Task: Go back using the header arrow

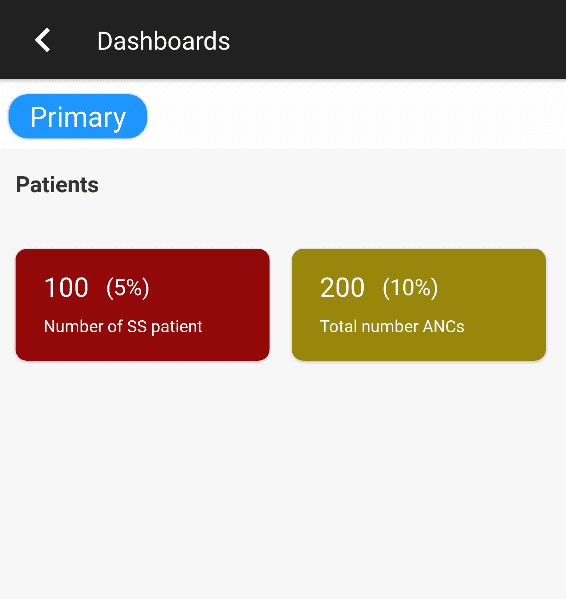Action: click(43, 40)
